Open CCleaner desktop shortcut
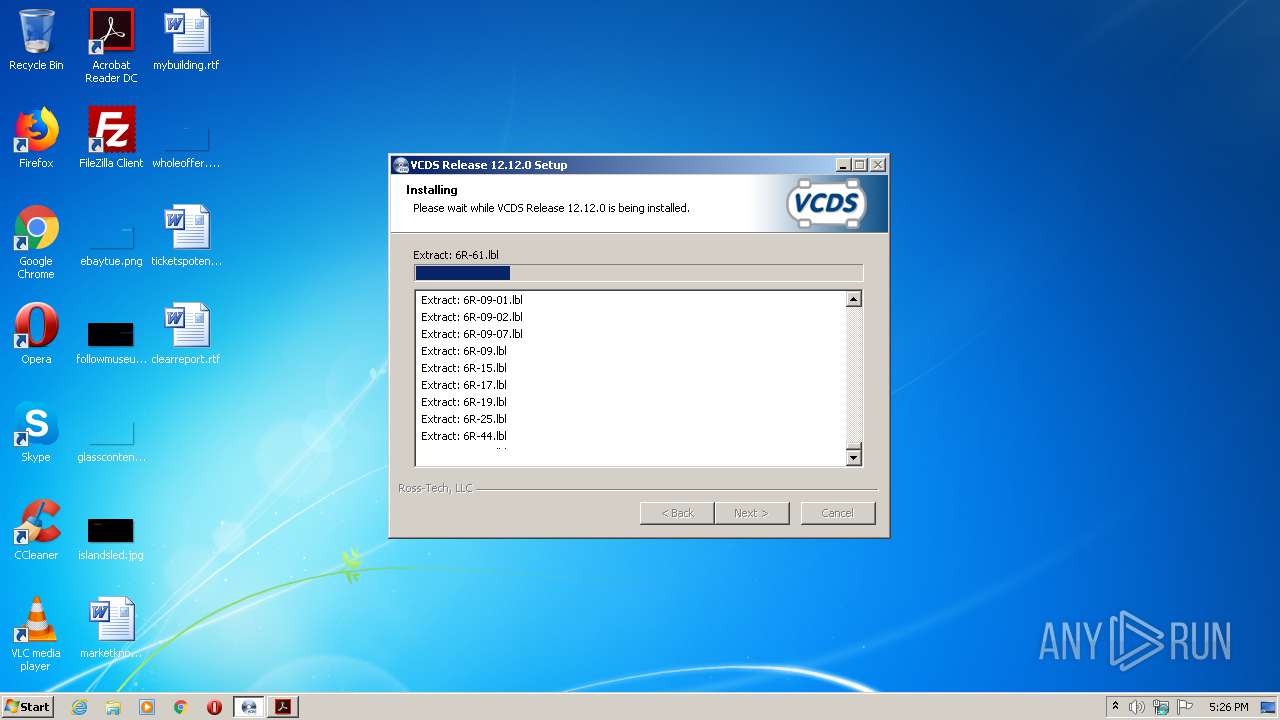This screenshot has height=720, width=1280. (36, 530)
